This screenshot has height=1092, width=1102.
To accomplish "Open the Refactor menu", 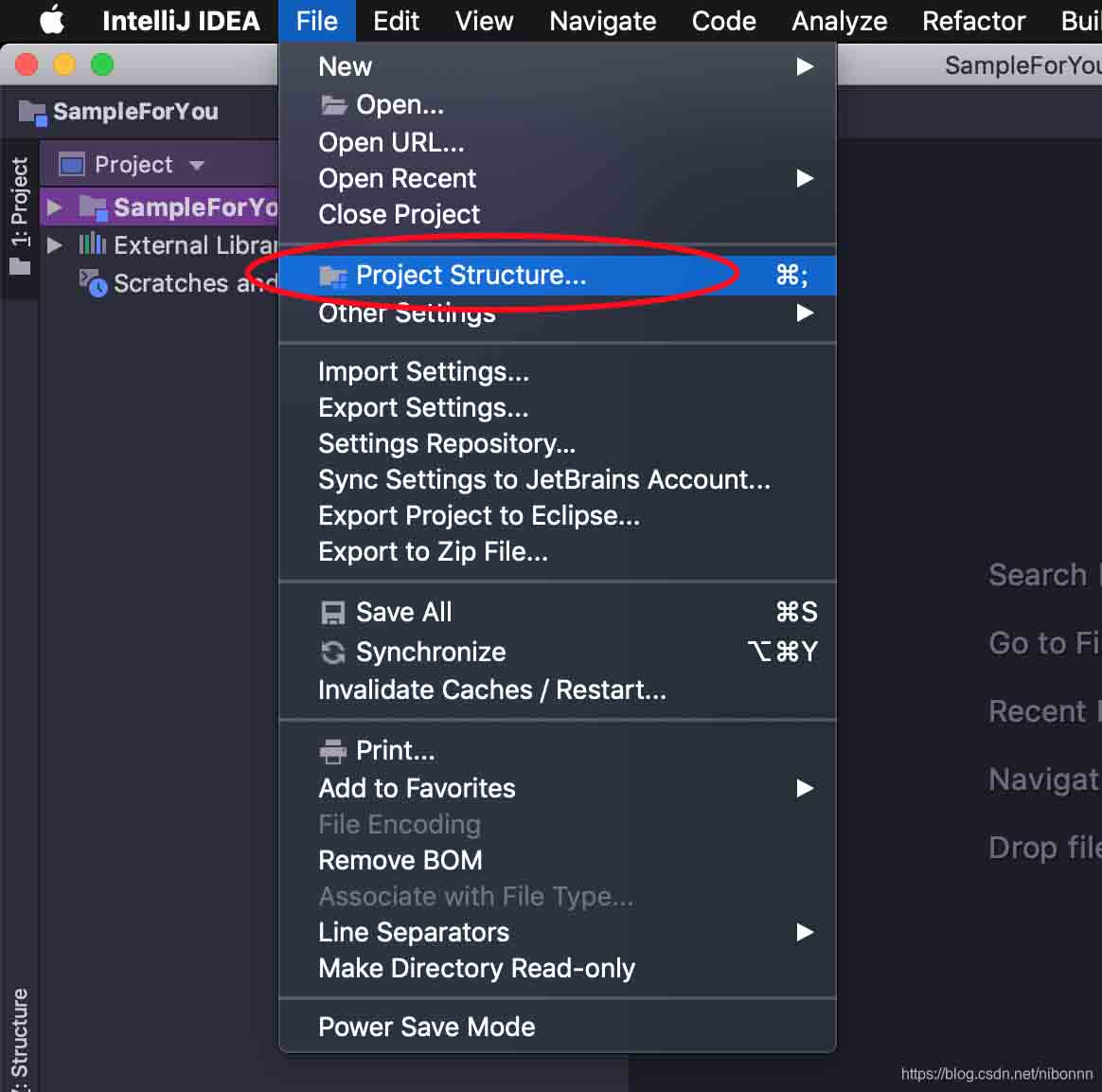I will click(x=974, y=21).
